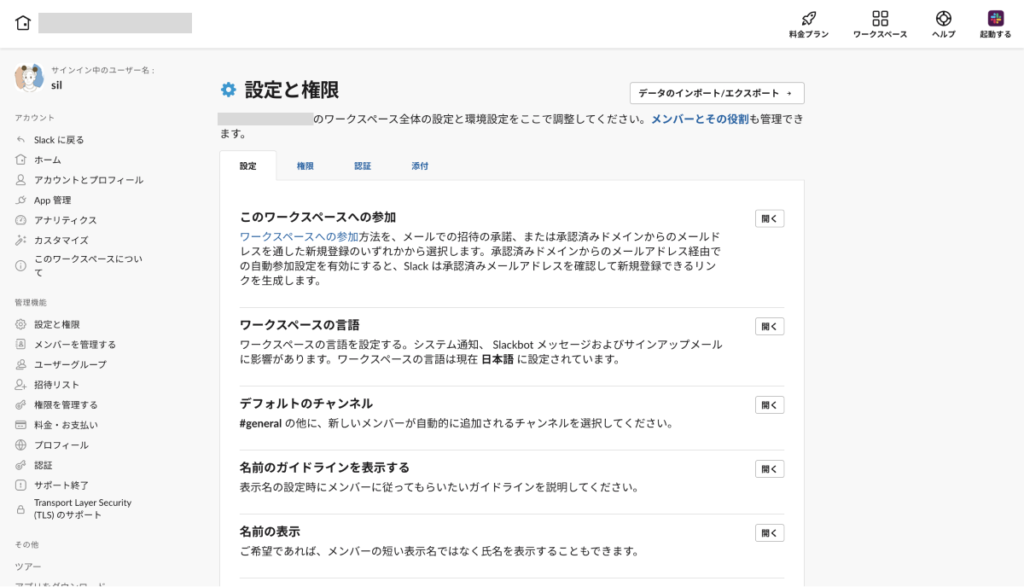Expand デフォルトのチャンネル section
1024x587 pixels.
(769, 405)
